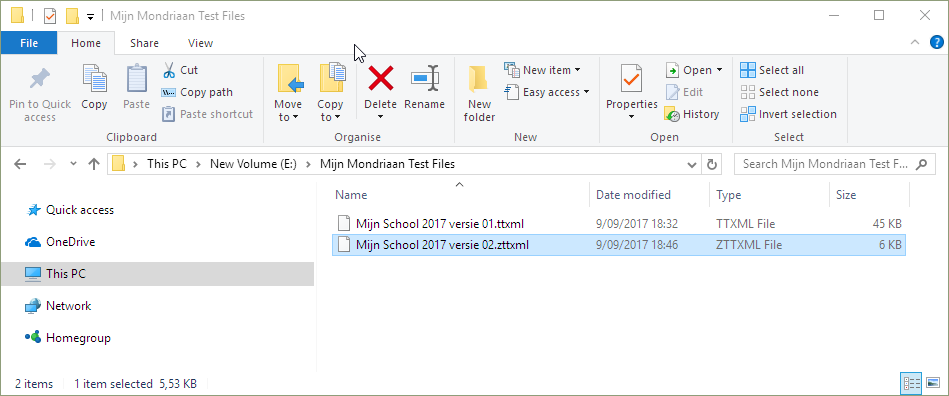Select Mijn School 2017 versie 01.ttxml
The width and height of the screenshot is (949, 396).
click(619, 224)
